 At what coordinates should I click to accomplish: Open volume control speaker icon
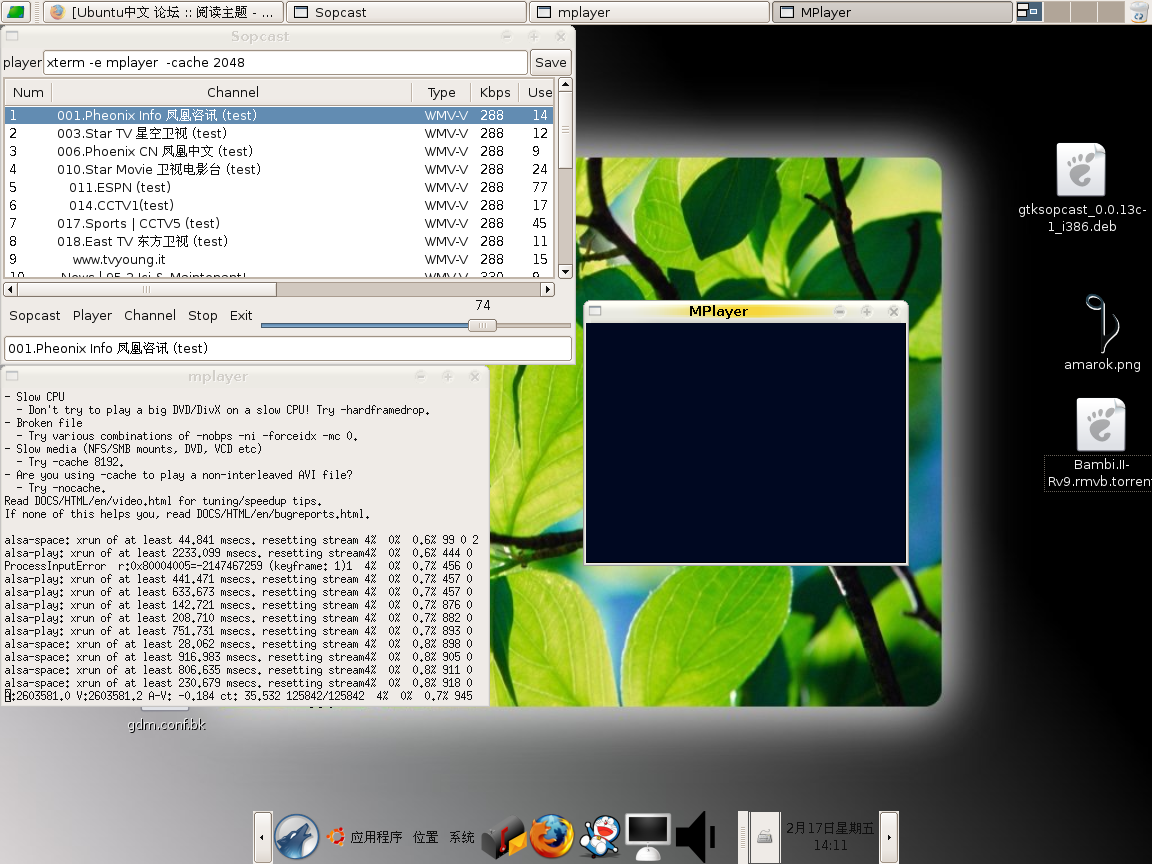(695, 837)
